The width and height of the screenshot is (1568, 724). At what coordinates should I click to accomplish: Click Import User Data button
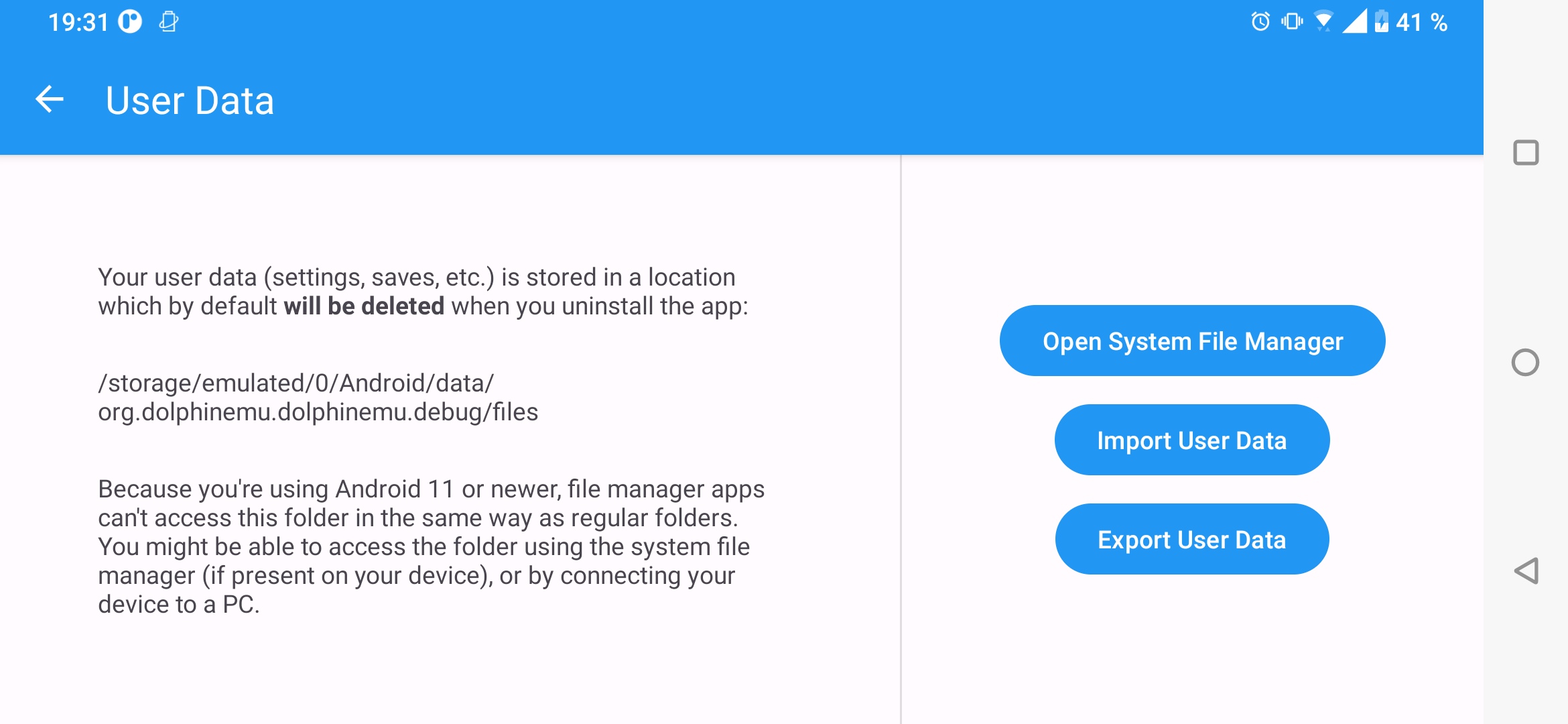tap(1191, 440)
